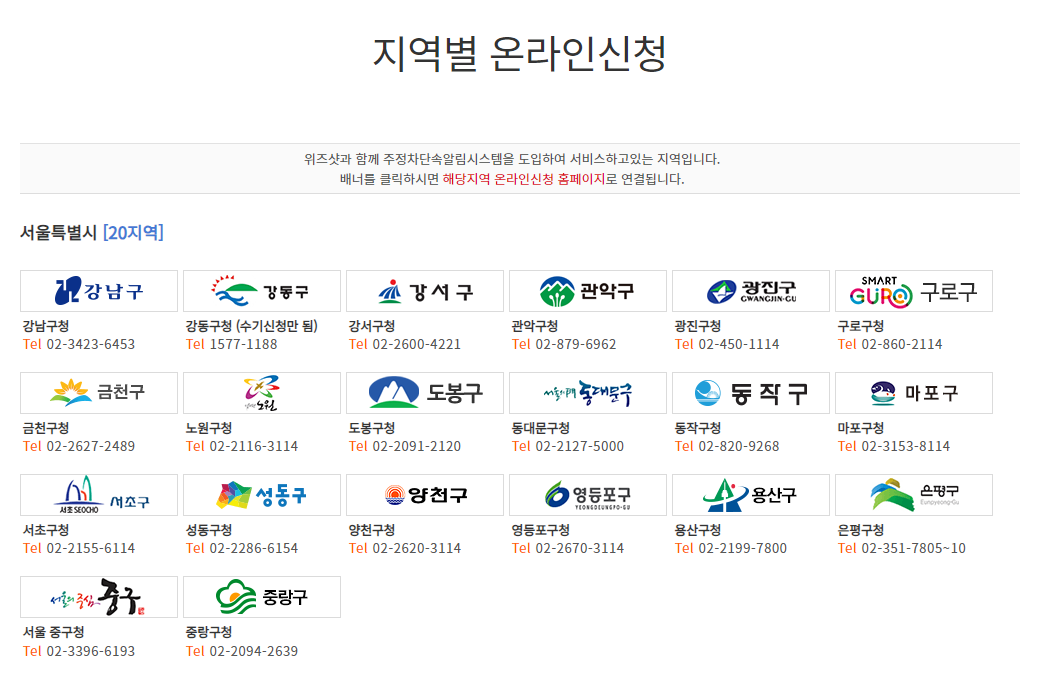Click phone number 02-879-6962
The height and width of the screenshot is (699, 1046).
coord(576,345)
